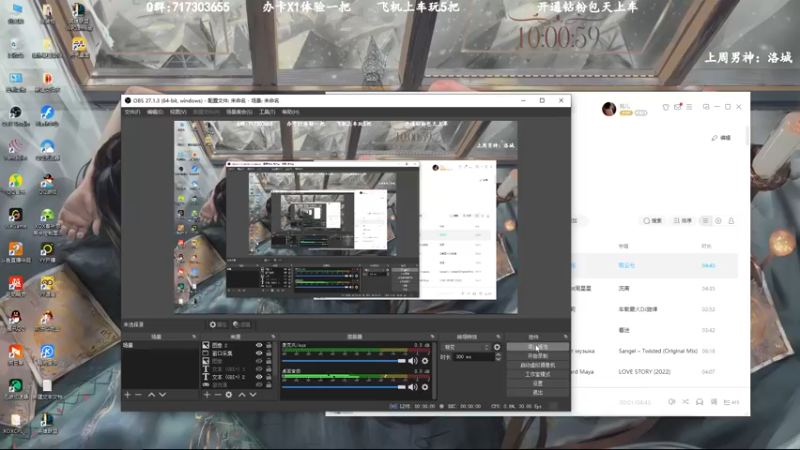Viewport: 800px width, 450px height.
Task: Click 启动虚拟摄像机 virtual camera button
Action: point(537,365)
